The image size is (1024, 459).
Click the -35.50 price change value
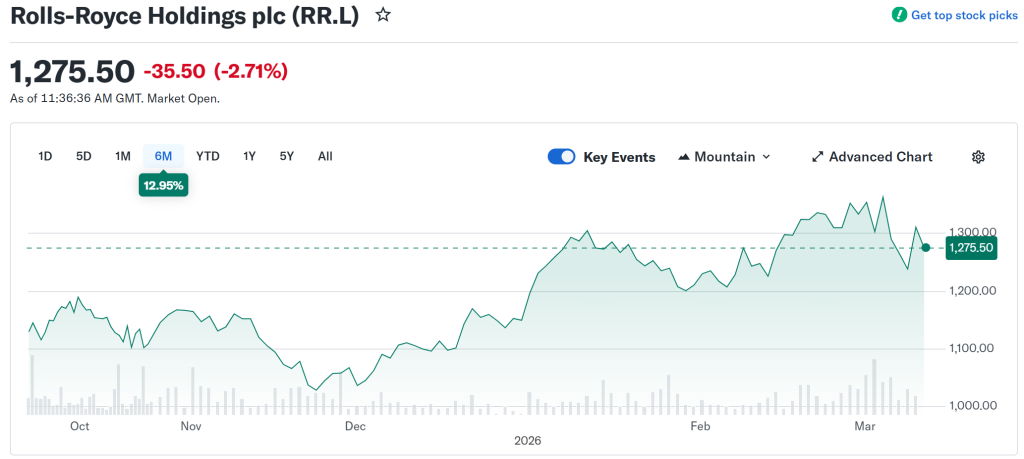174,71
